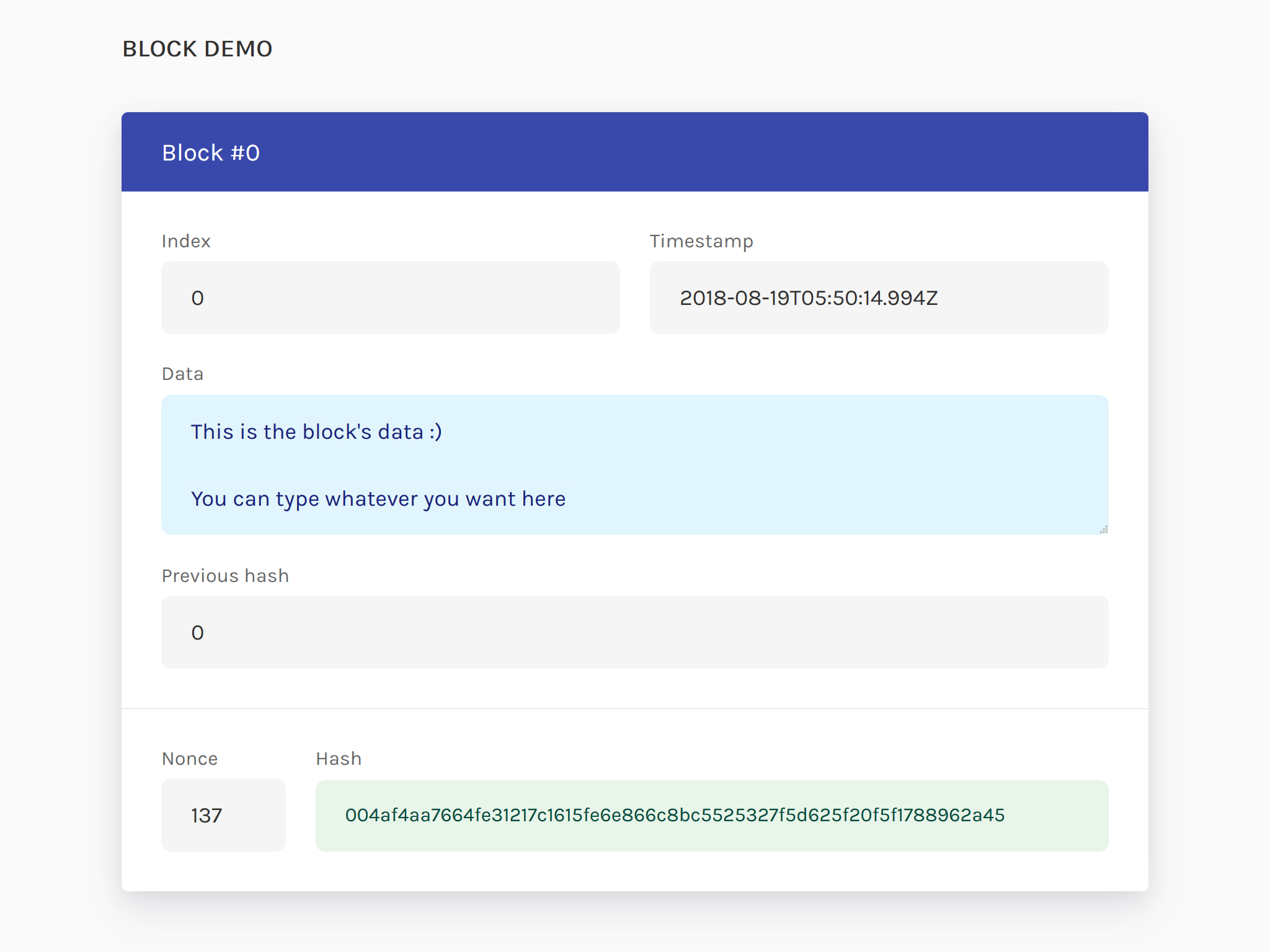Click the Index field label

186,241
